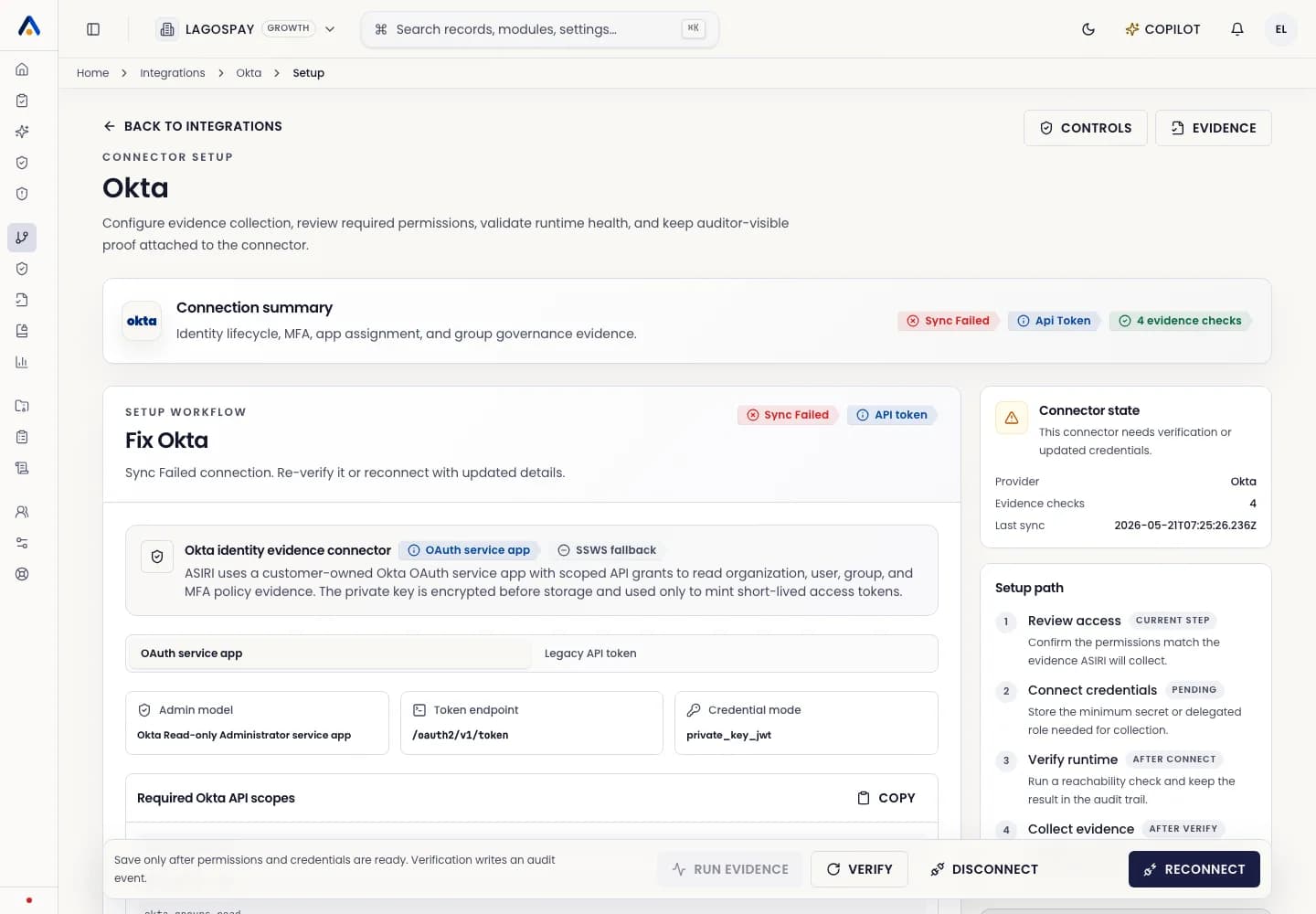
Task: Click the Credential mode card
Action: [x=806, y=723]
